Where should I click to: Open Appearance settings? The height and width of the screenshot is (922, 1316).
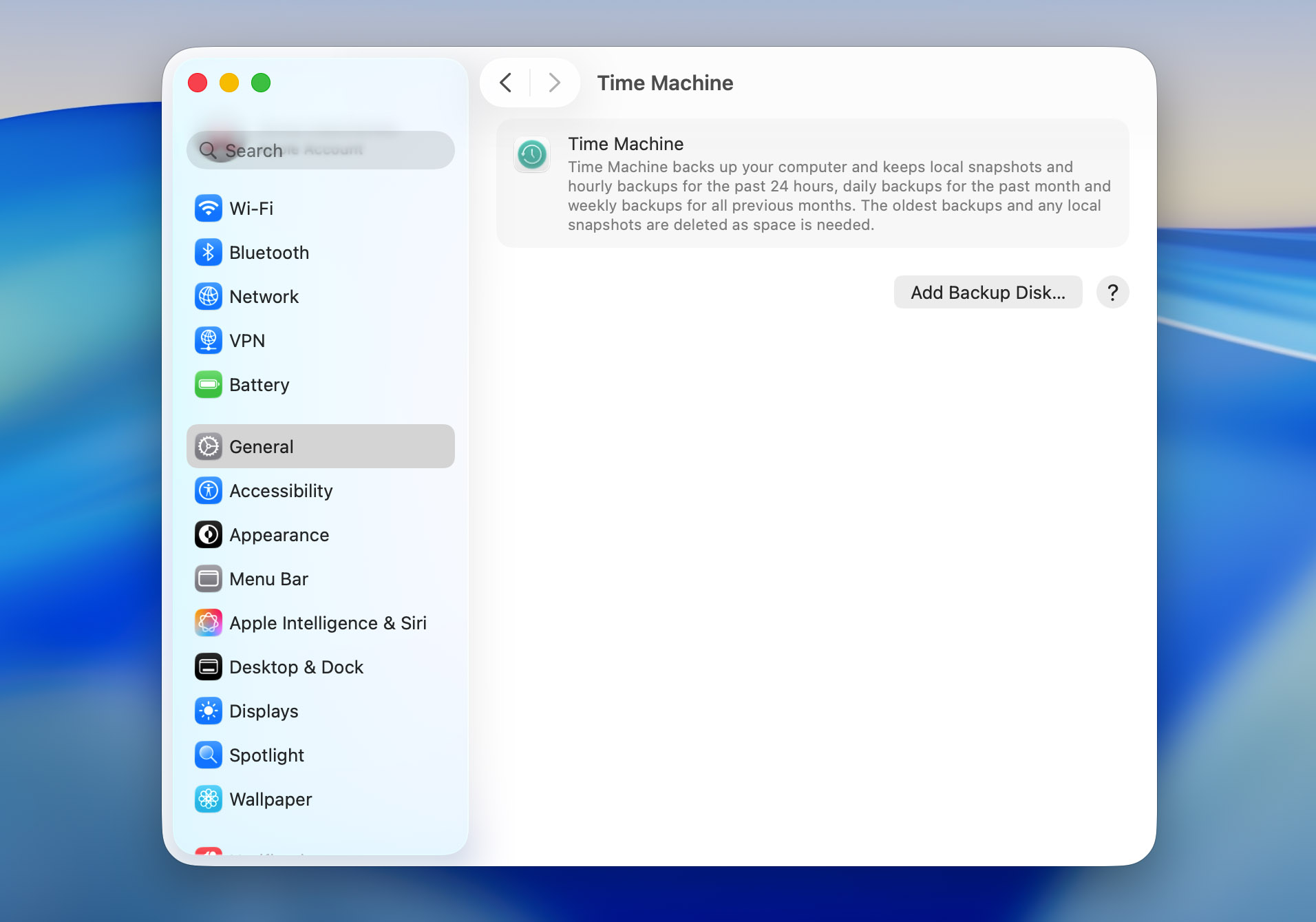(321, 534)
